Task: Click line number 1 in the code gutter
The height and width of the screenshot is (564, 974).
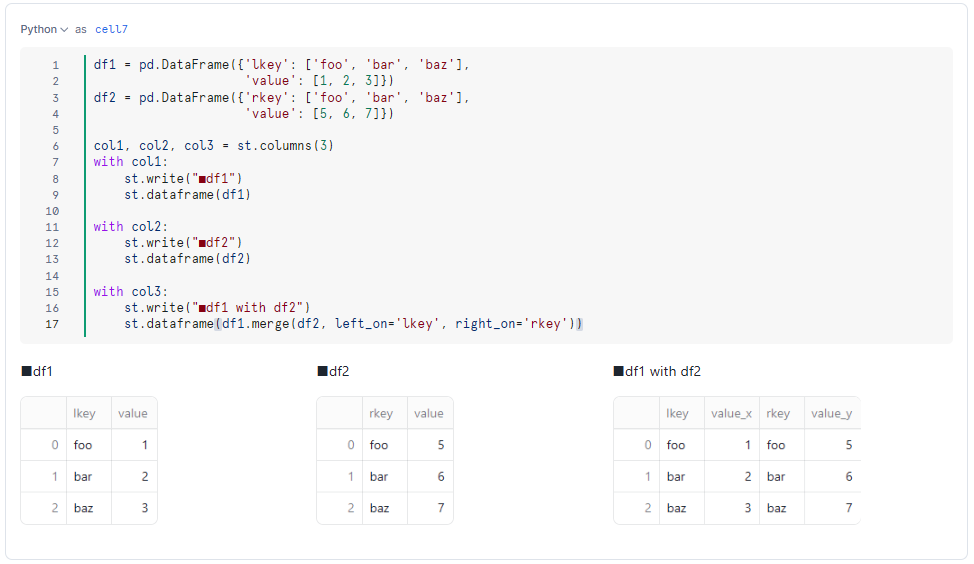Action: [x=55, y=65]
